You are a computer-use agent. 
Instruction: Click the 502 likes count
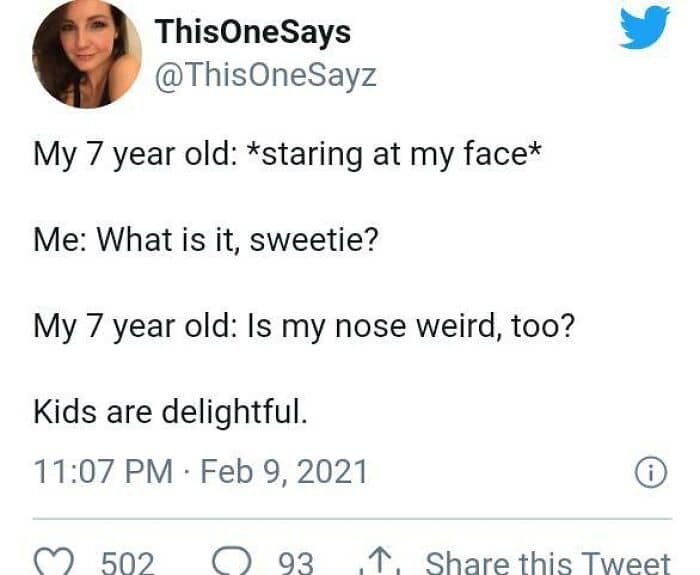[x=127, y=562]
